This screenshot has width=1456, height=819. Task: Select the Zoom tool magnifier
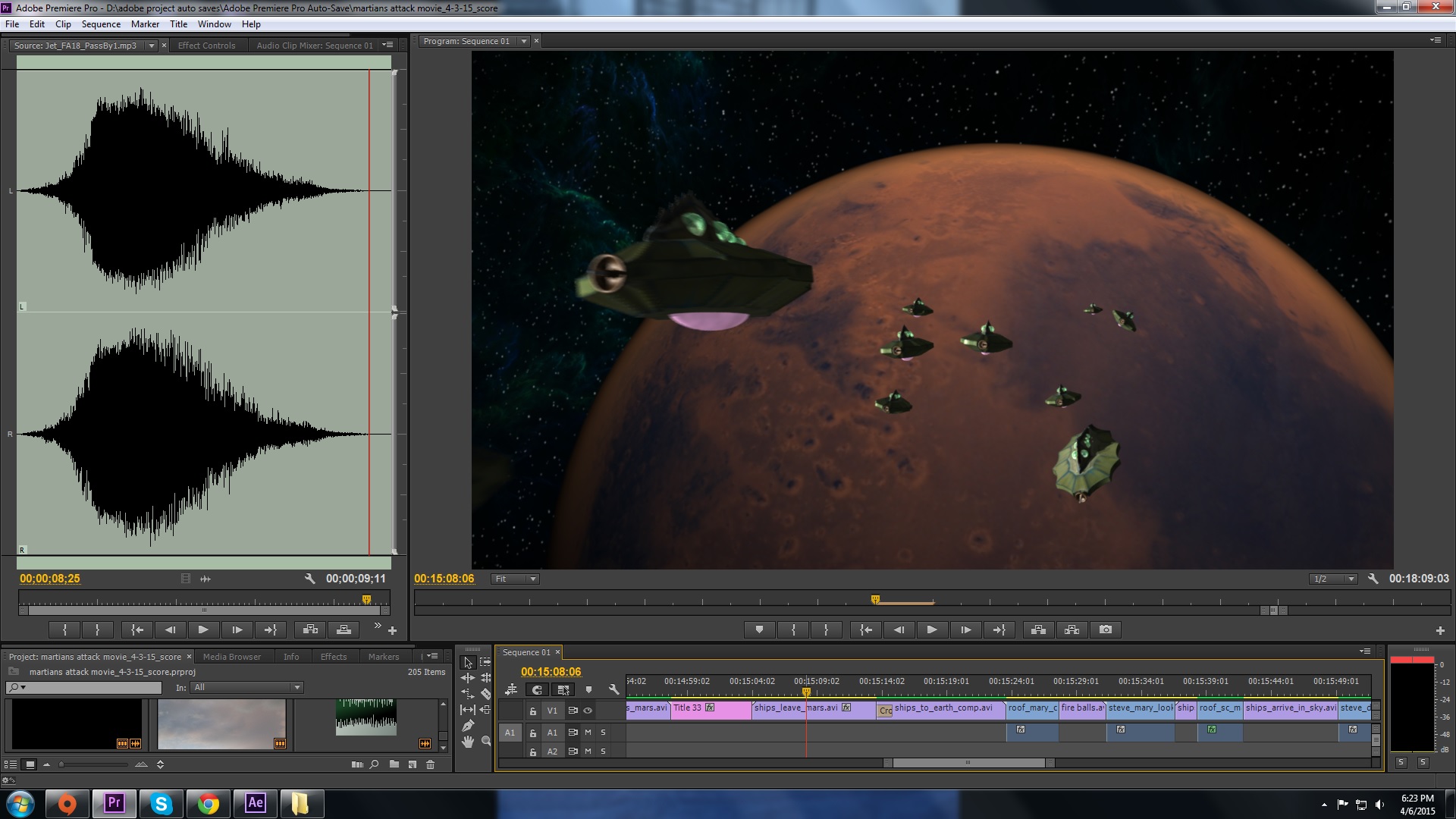coord(485,742)
